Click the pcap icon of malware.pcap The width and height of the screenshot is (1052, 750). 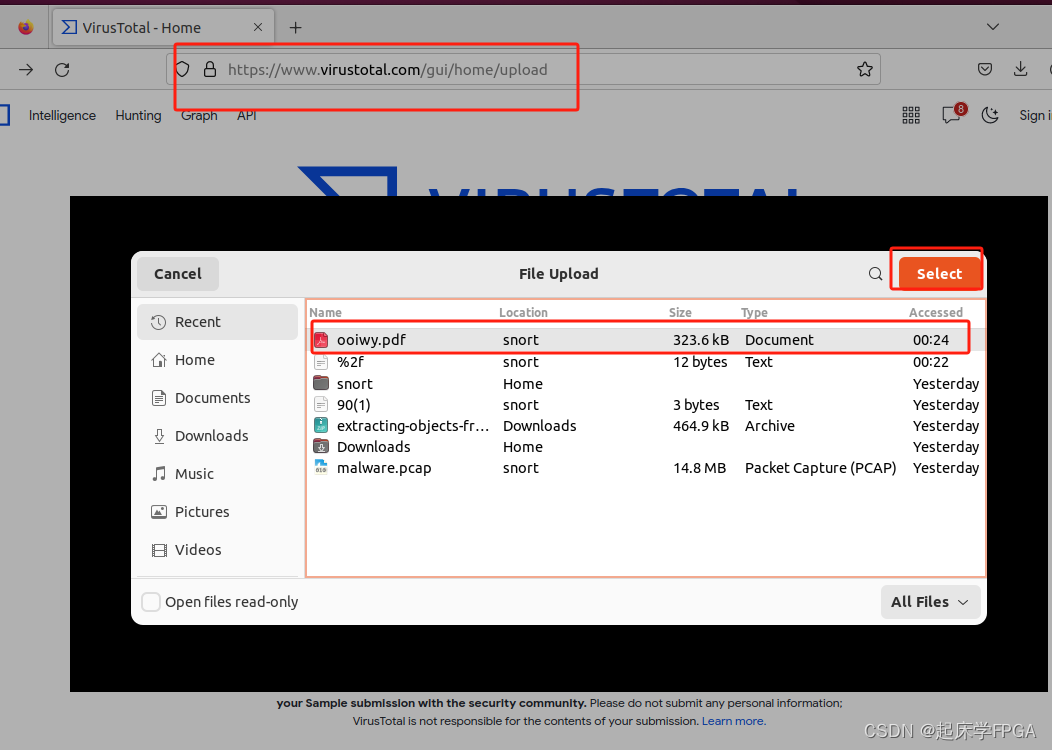[x=321, y=468]
